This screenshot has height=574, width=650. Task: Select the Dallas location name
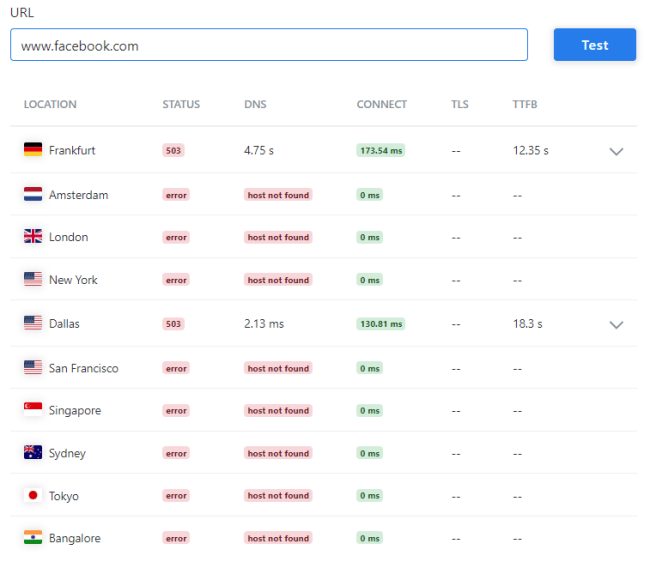tap(64, 324)
